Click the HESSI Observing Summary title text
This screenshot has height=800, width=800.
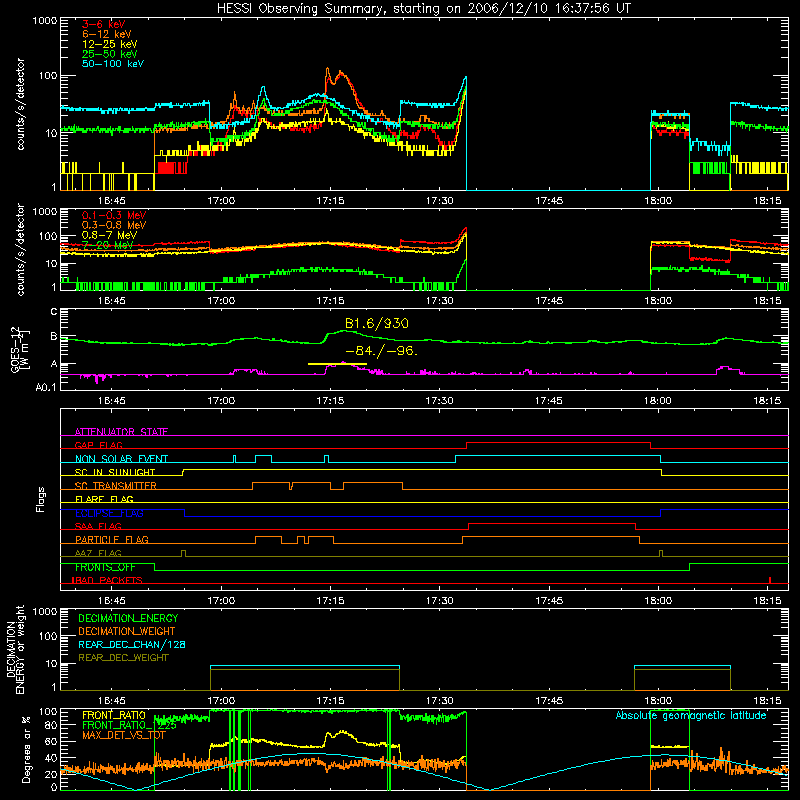[424, 9]
